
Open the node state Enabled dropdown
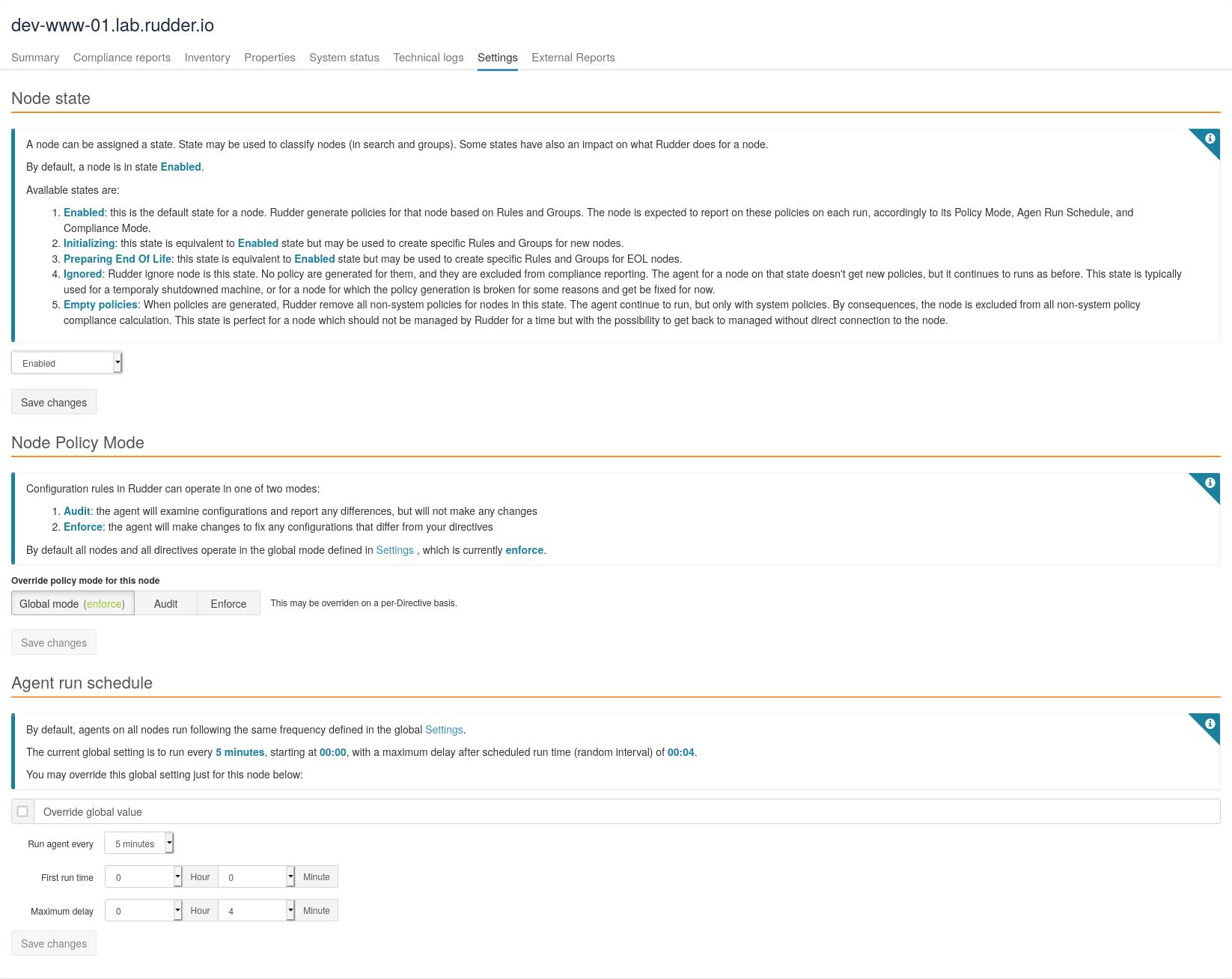67,363
